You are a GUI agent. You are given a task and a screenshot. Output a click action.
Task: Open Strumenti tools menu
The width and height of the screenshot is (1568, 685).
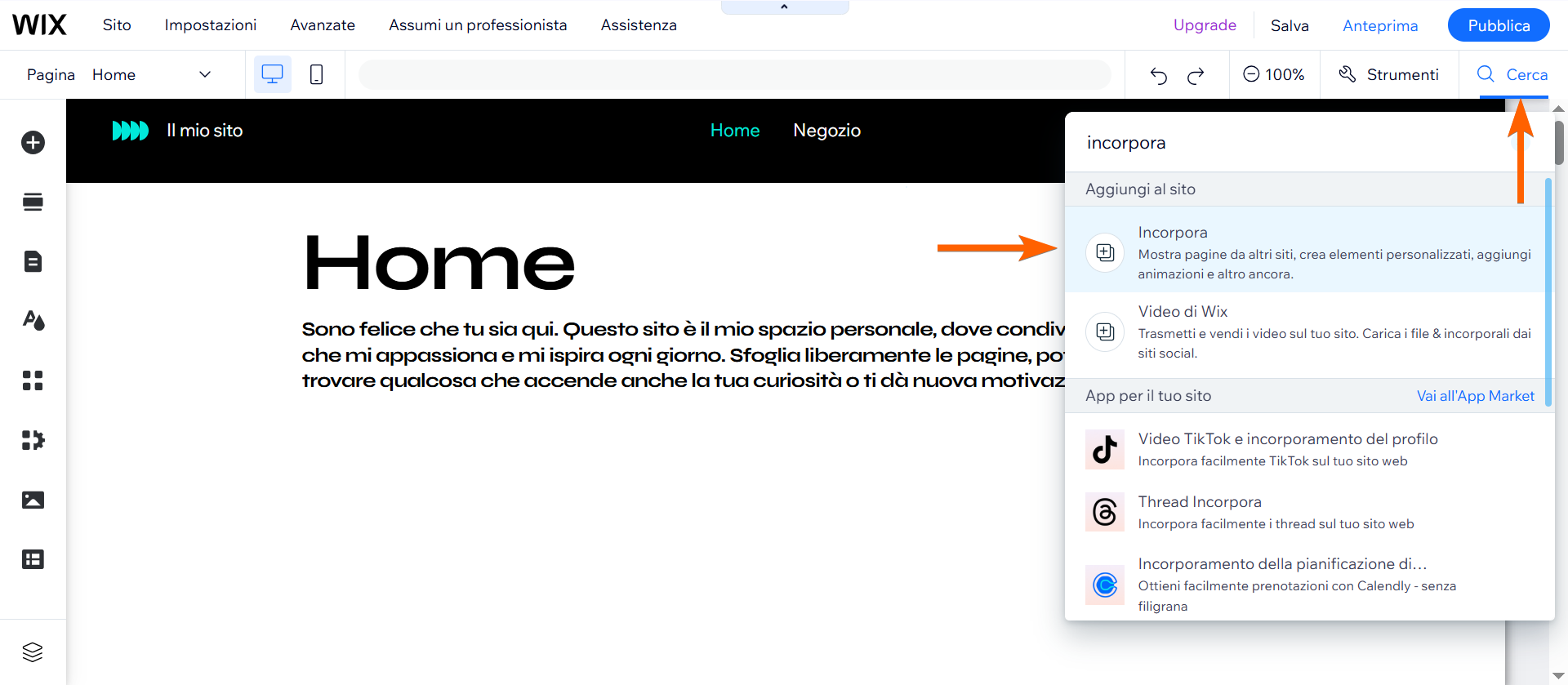point(1389,74)
